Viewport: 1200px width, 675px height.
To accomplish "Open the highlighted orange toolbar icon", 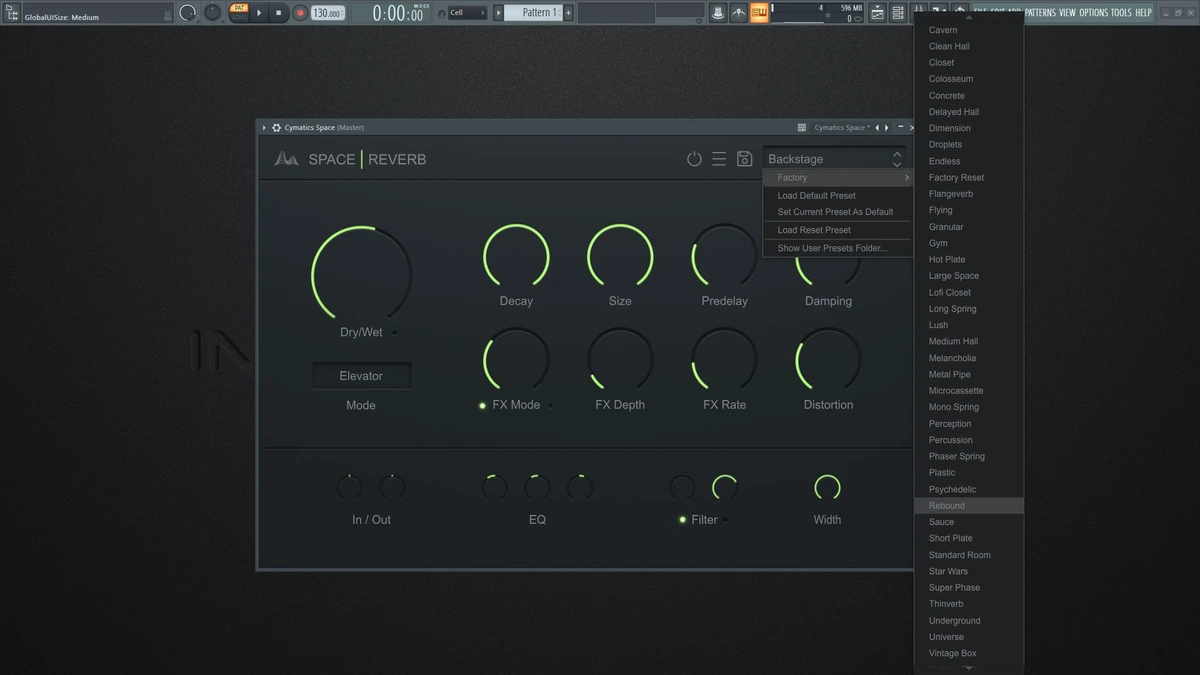I will [x=760, y=13].
